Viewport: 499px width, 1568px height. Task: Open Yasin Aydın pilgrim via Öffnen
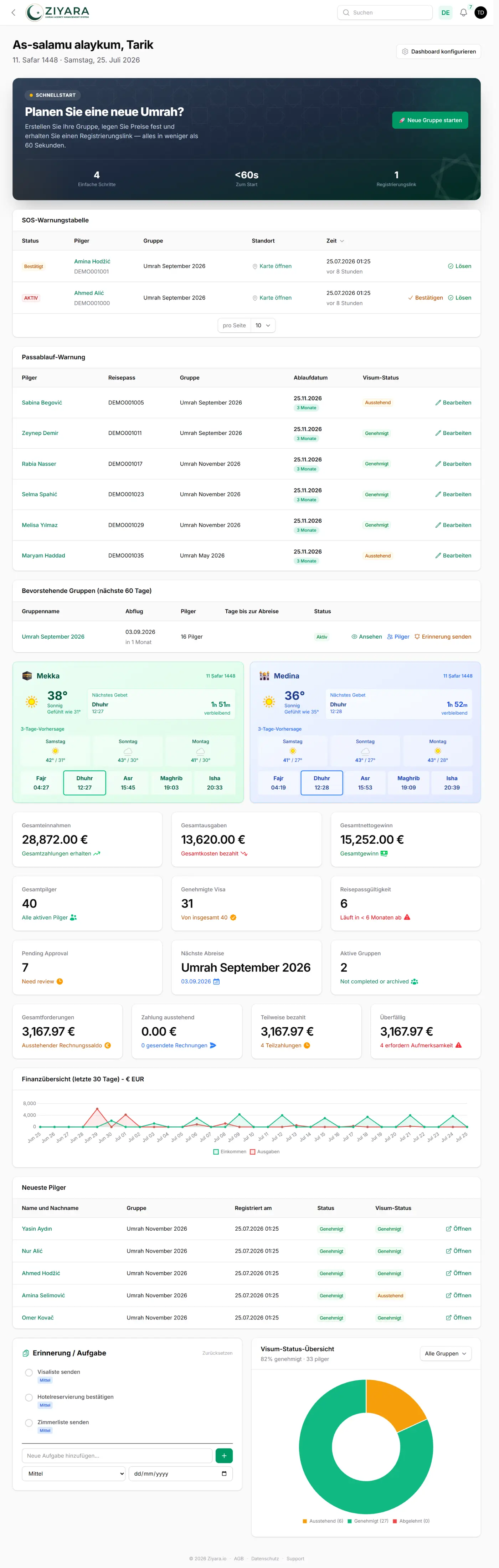point(458,1229)
